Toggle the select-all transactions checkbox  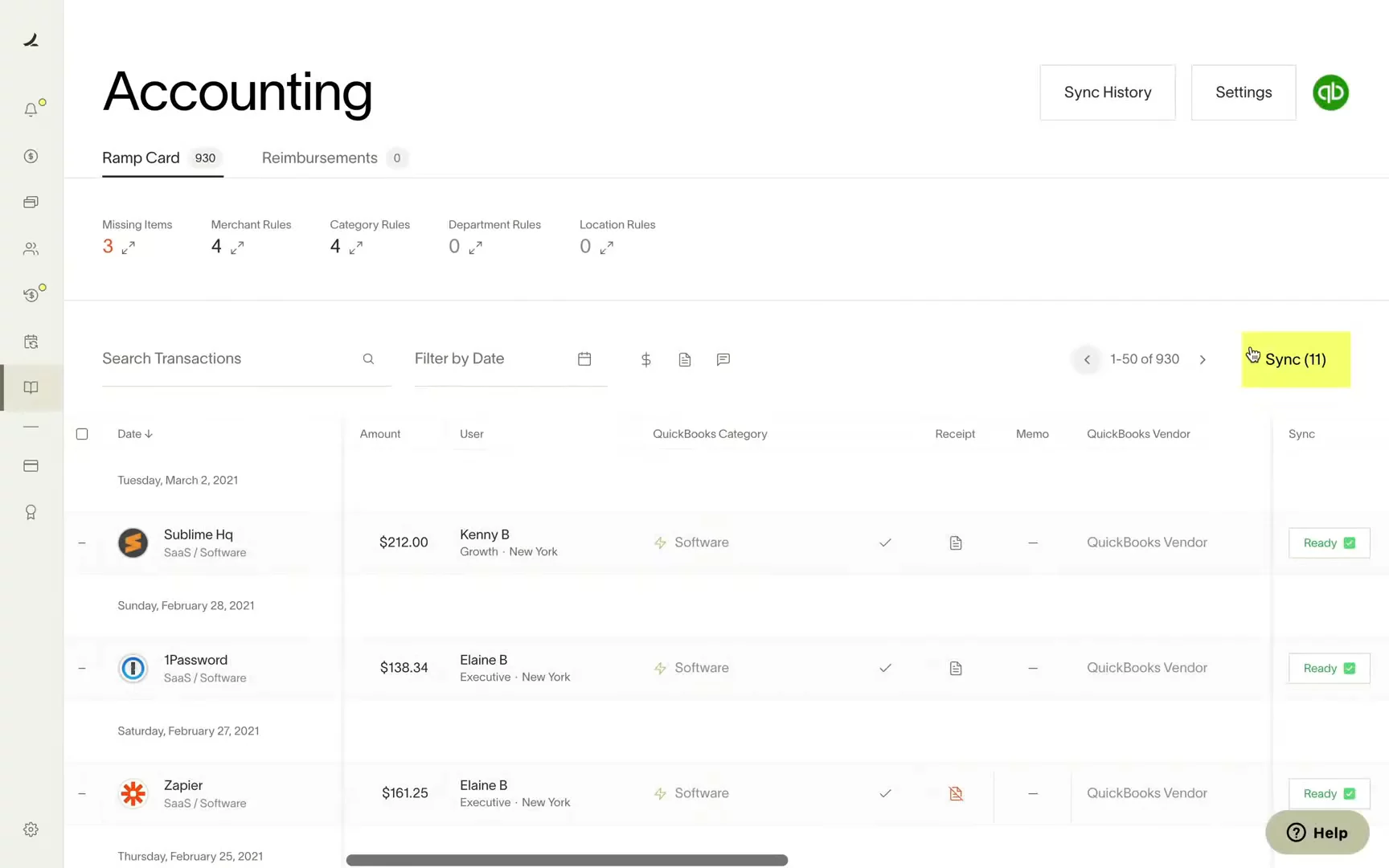(82, 434)
